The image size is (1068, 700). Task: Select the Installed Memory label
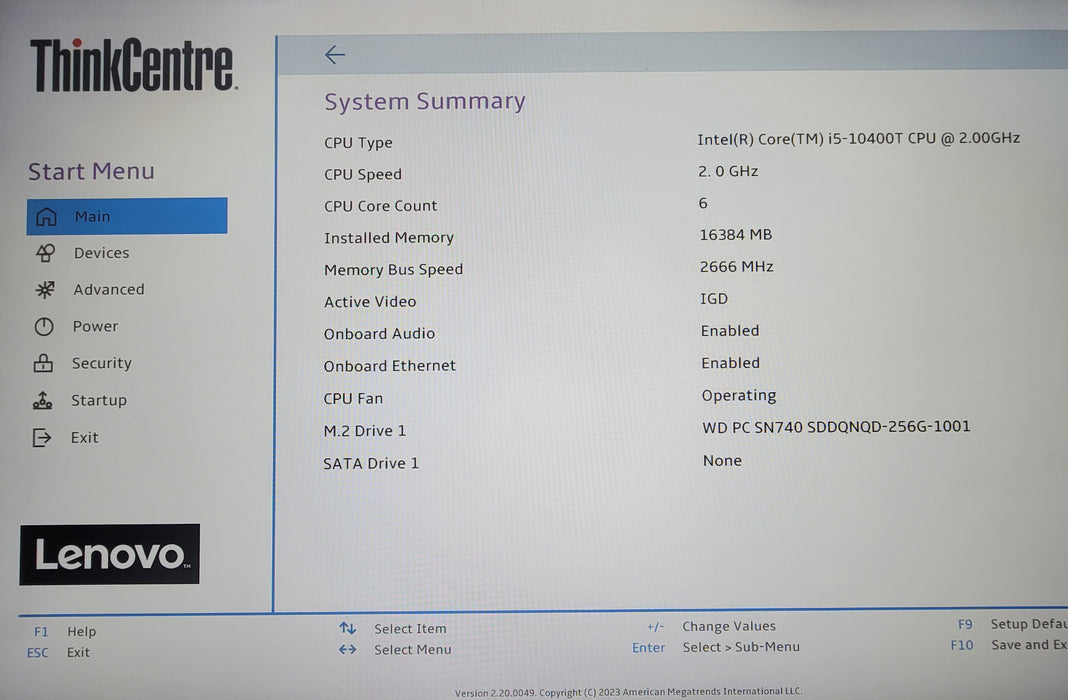(x=389, y=238)
